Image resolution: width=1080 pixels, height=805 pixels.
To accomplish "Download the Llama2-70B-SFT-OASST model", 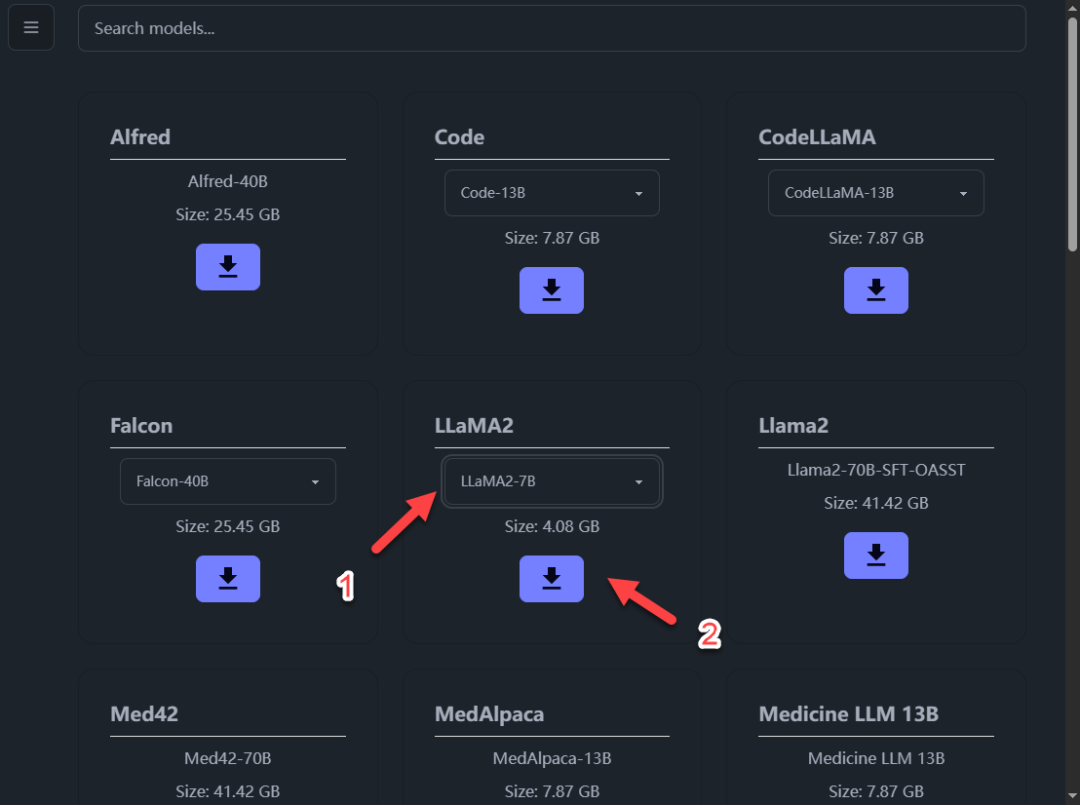I will click(x=876, y=555).
